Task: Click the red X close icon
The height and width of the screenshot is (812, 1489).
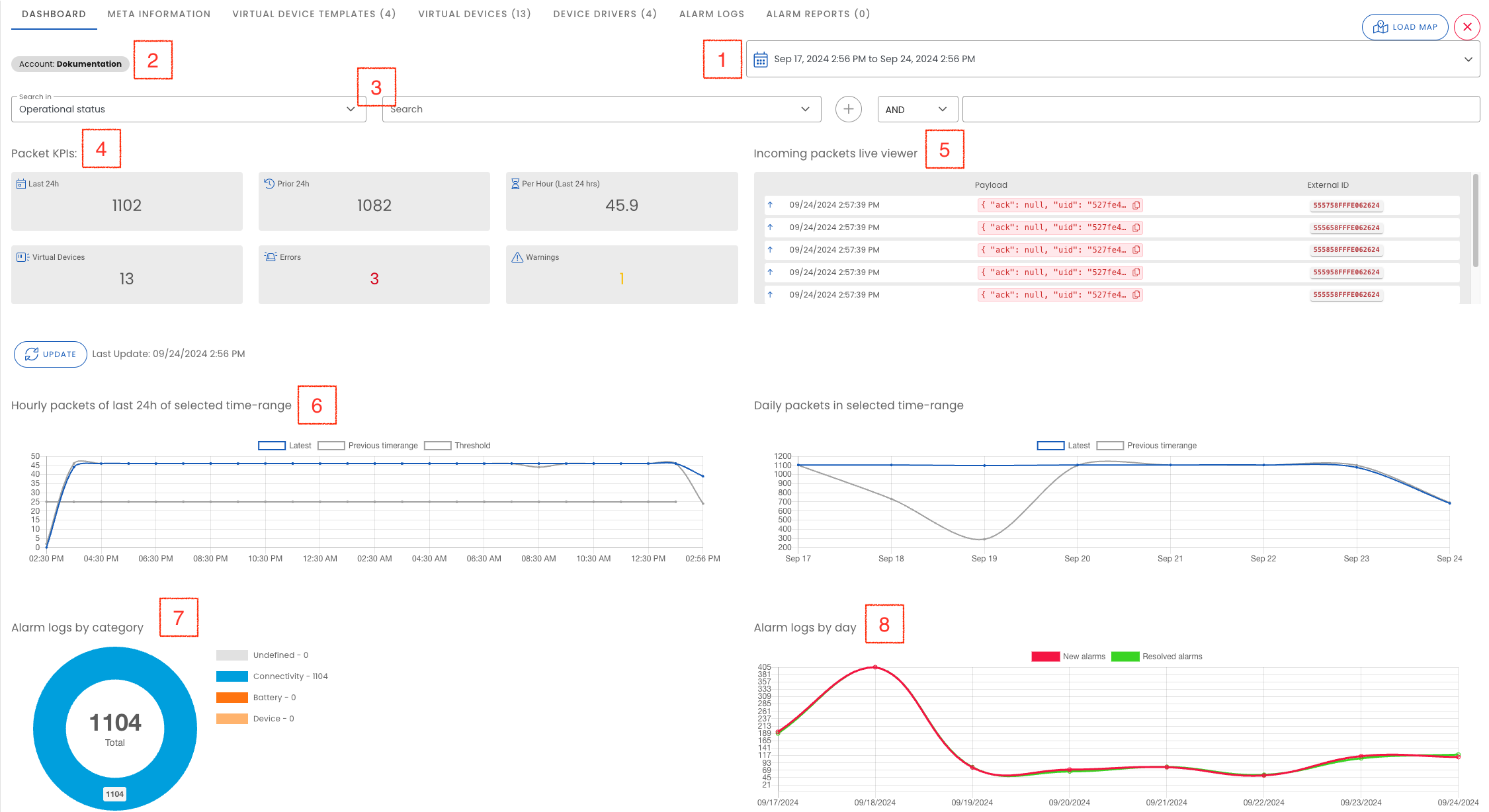Action: point(1467,27)
